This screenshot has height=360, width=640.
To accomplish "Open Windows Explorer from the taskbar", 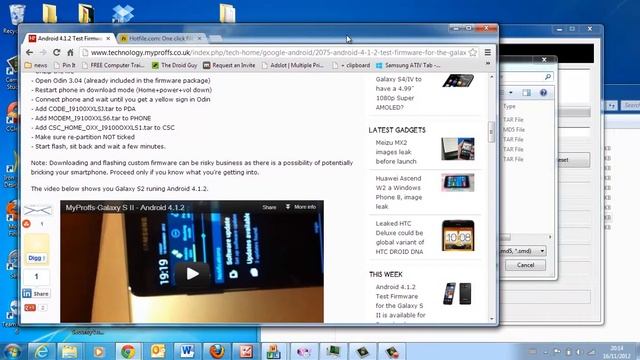I will (x=70, y=351).
